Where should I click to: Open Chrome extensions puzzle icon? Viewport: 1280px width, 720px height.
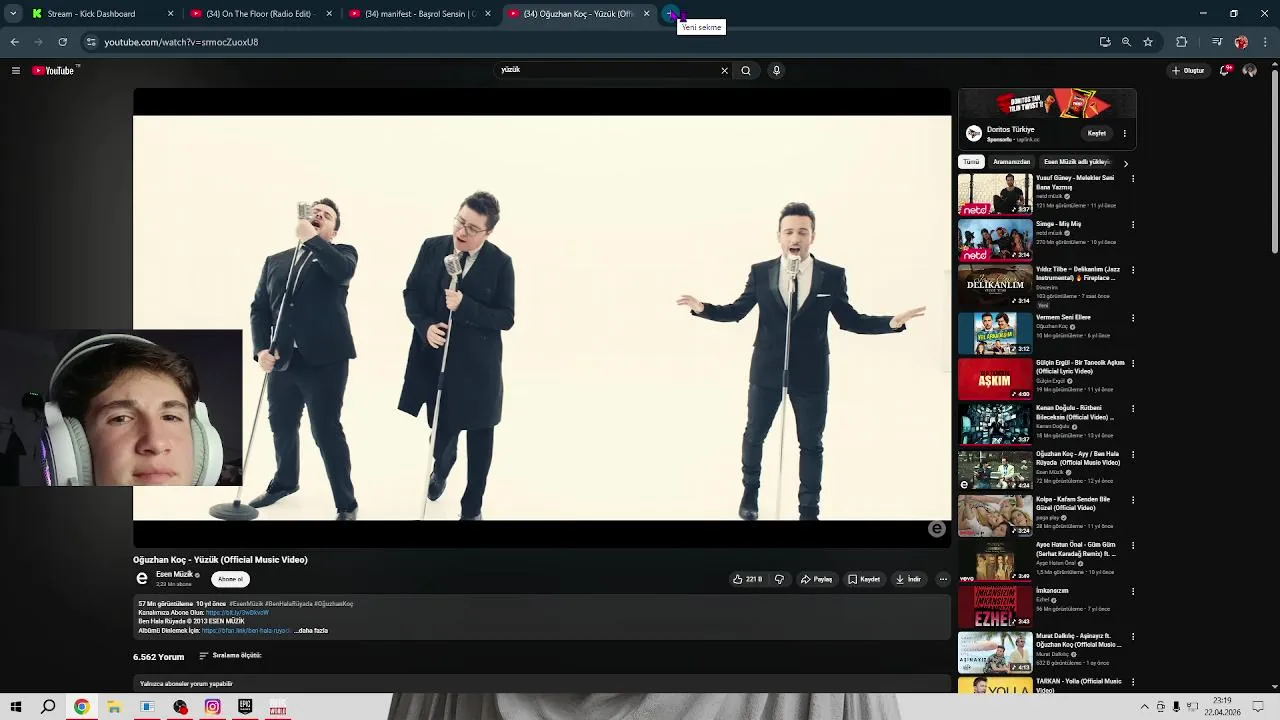click(1181, 42)
